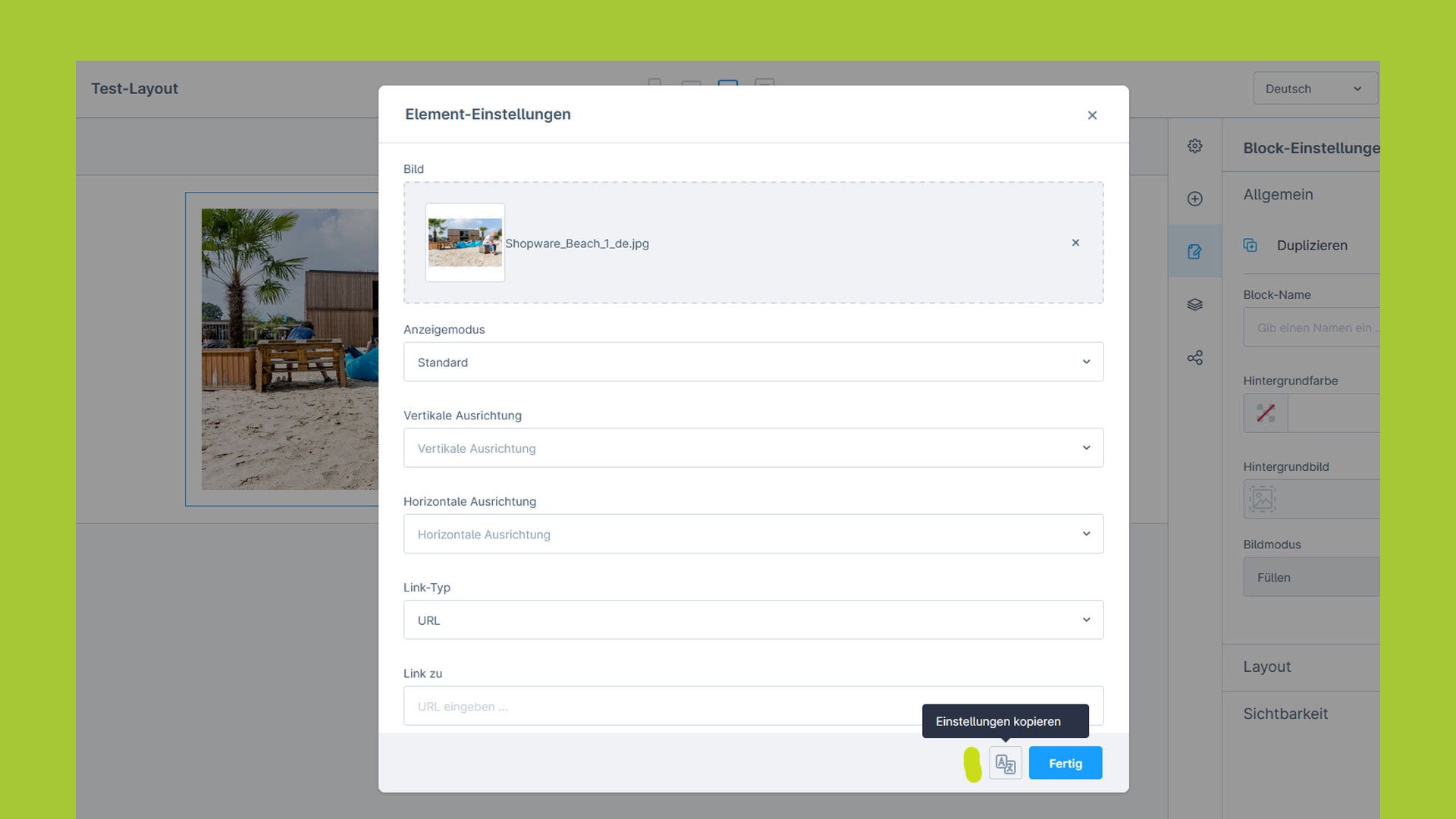Open the Link-Typ dropdown set to URL
Viewport: 1456px width, 819px height.
753,620
